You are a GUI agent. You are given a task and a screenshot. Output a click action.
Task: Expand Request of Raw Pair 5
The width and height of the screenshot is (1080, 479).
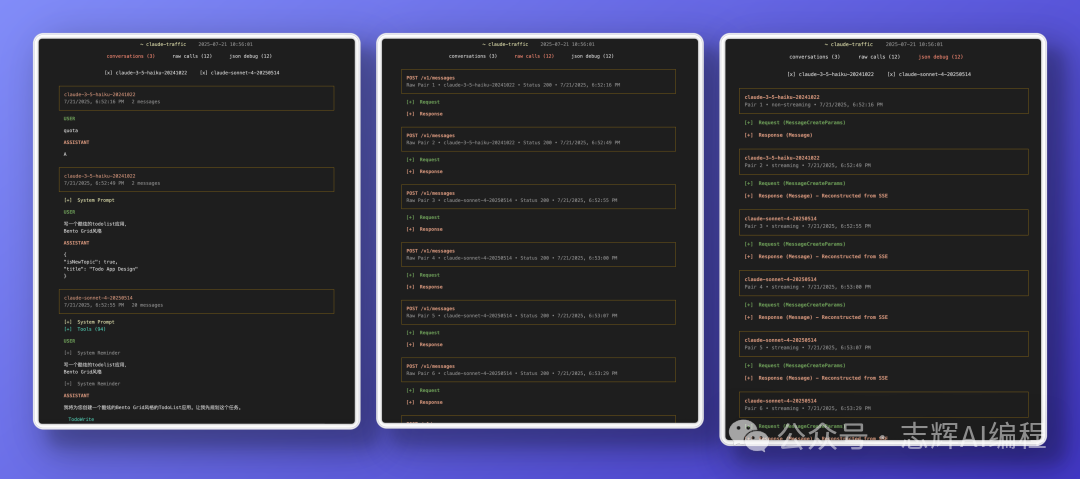(423, 332)
